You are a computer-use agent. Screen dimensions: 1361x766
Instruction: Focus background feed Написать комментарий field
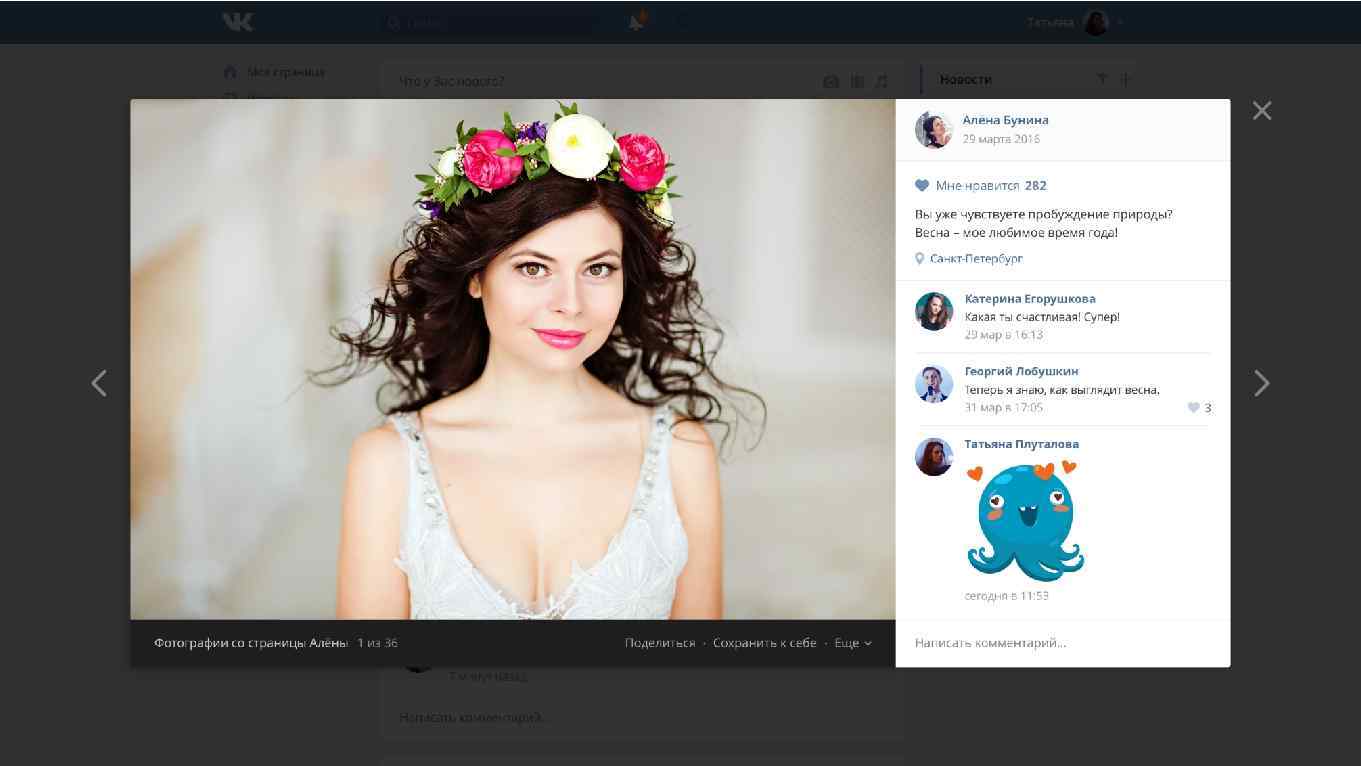641,717
